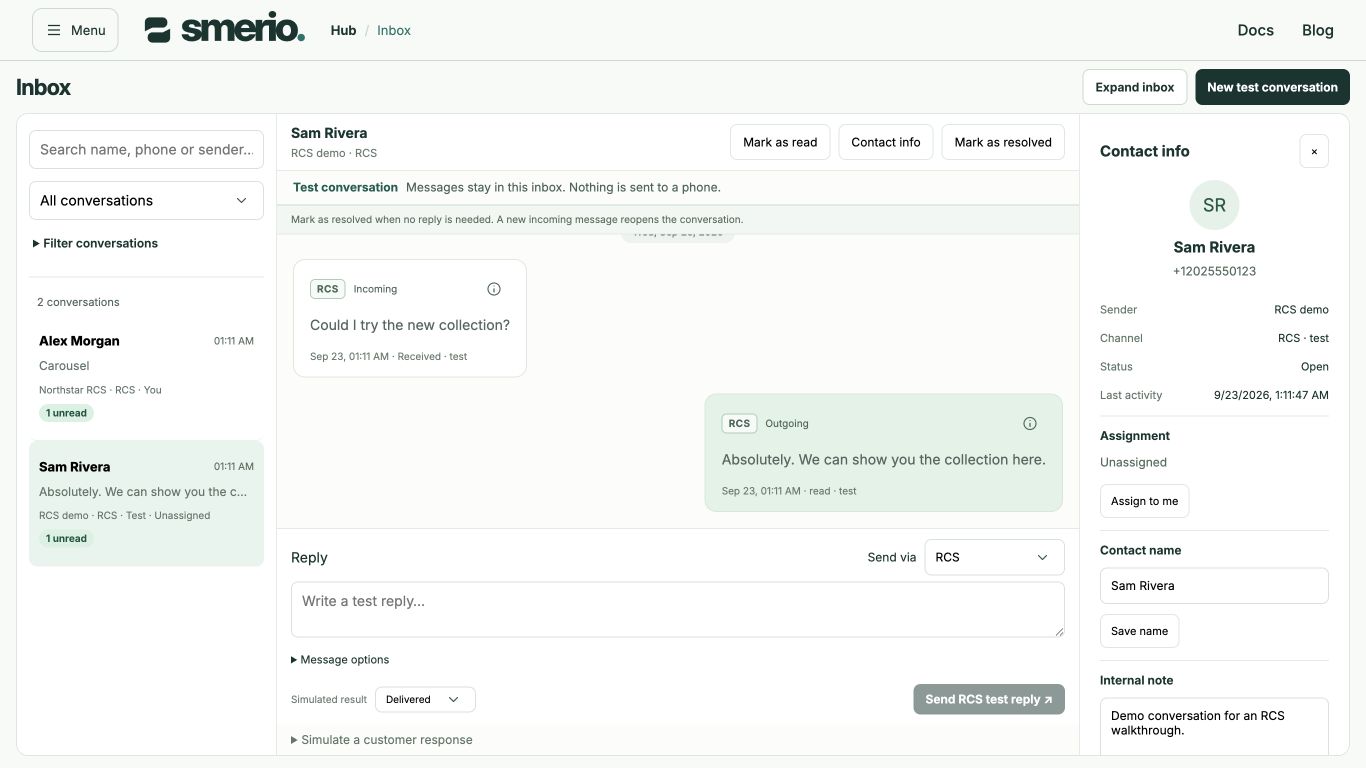Screen dimensions: 1366x768
Task: Open the hamburger Menu button
Action: pyautogui.click(x=75, y=30)
